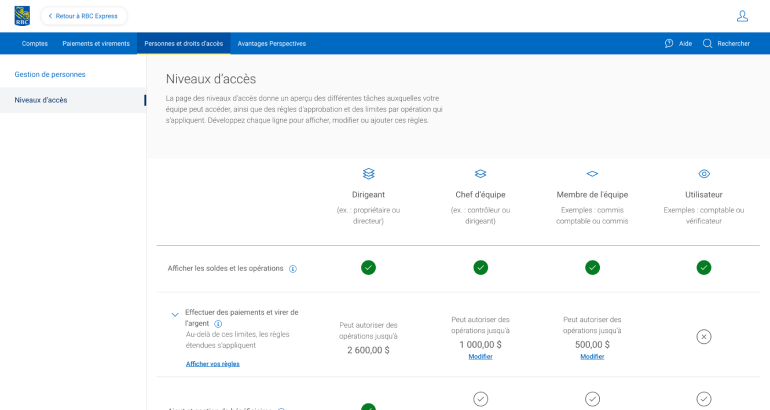Open the user profile icon
This screenshot has width=770, height=410.
click(x=742, y=16)
